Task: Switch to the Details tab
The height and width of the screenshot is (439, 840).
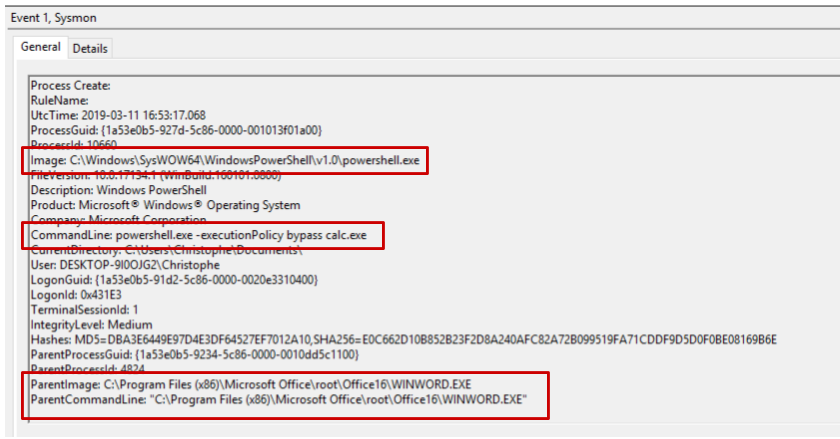Action: click(x=90, y=49)
